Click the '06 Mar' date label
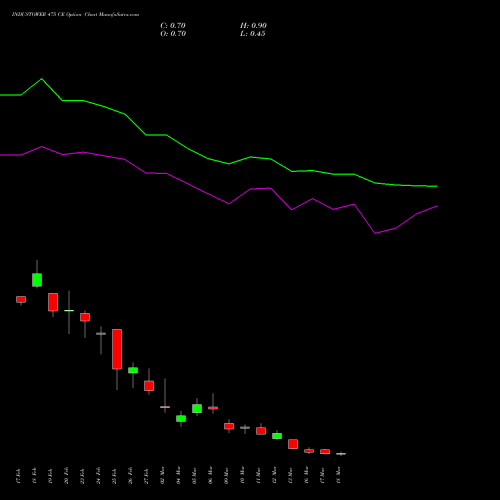This screenshot has height=500, width=500. (x=210, y=475)
